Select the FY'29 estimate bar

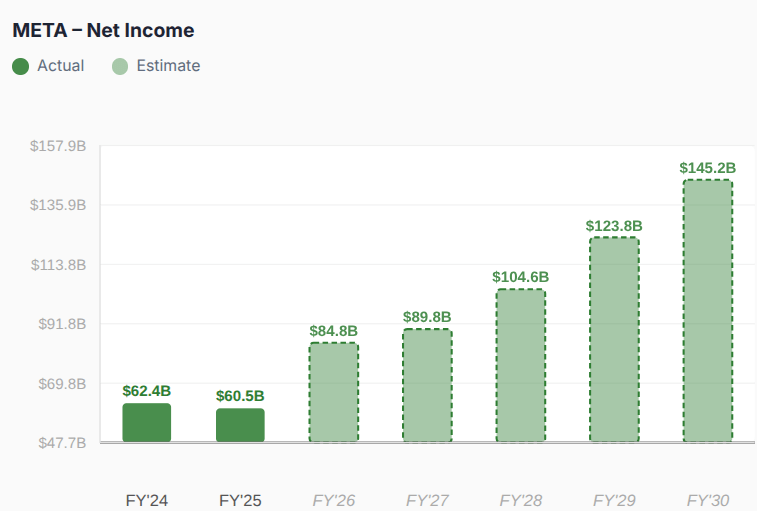coord(614,340)
